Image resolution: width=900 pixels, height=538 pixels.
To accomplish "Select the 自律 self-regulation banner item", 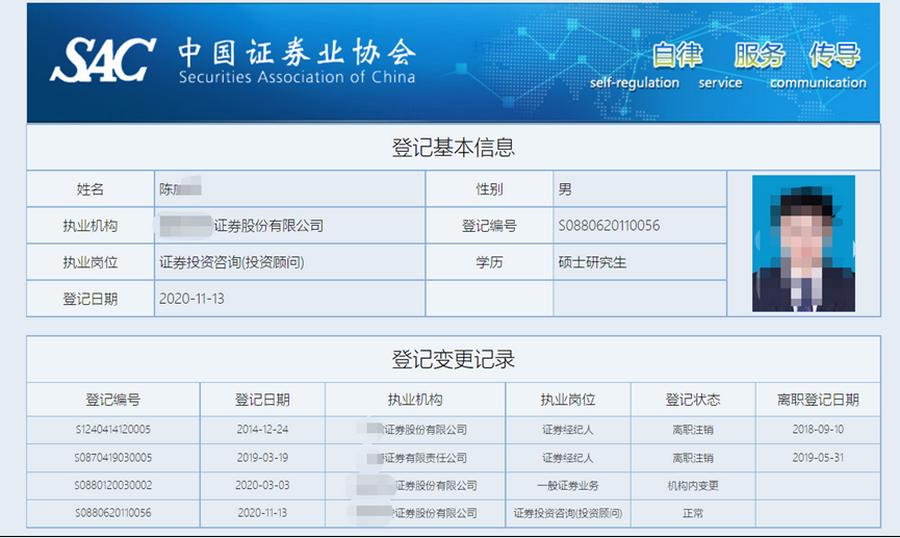I will pyautogui.click(x=677, y=55).
